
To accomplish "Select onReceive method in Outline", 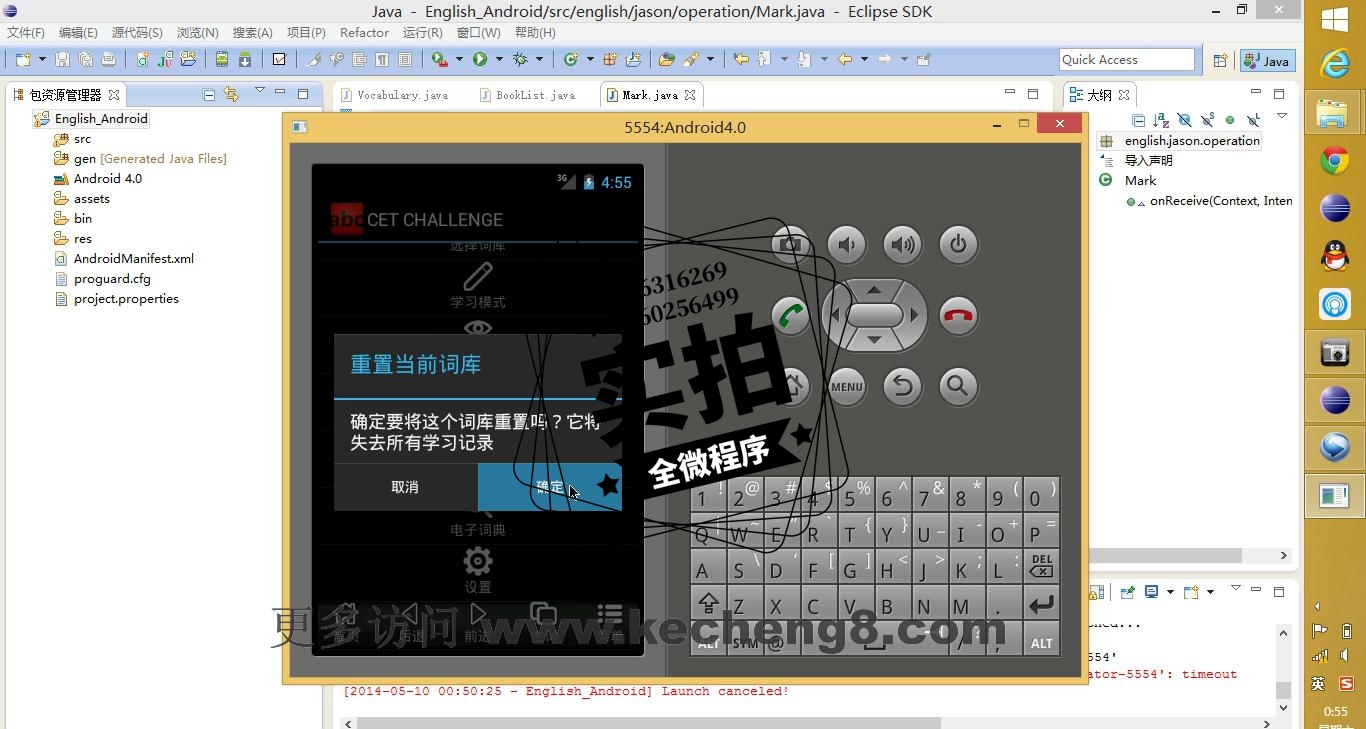I will (x=1210, y=201).
